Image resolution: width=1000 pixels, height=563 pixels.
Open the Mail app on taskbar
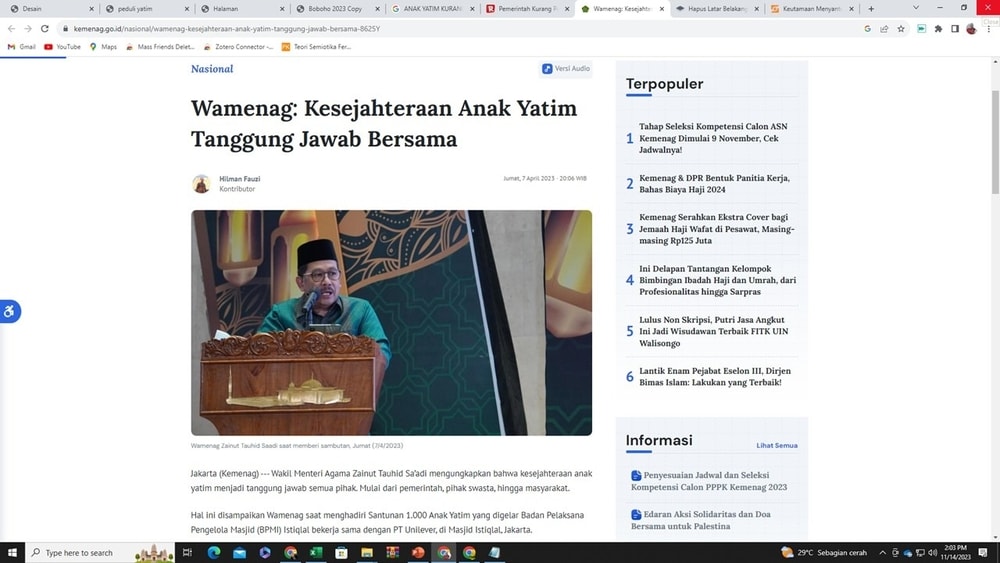[x=239, y=553]
